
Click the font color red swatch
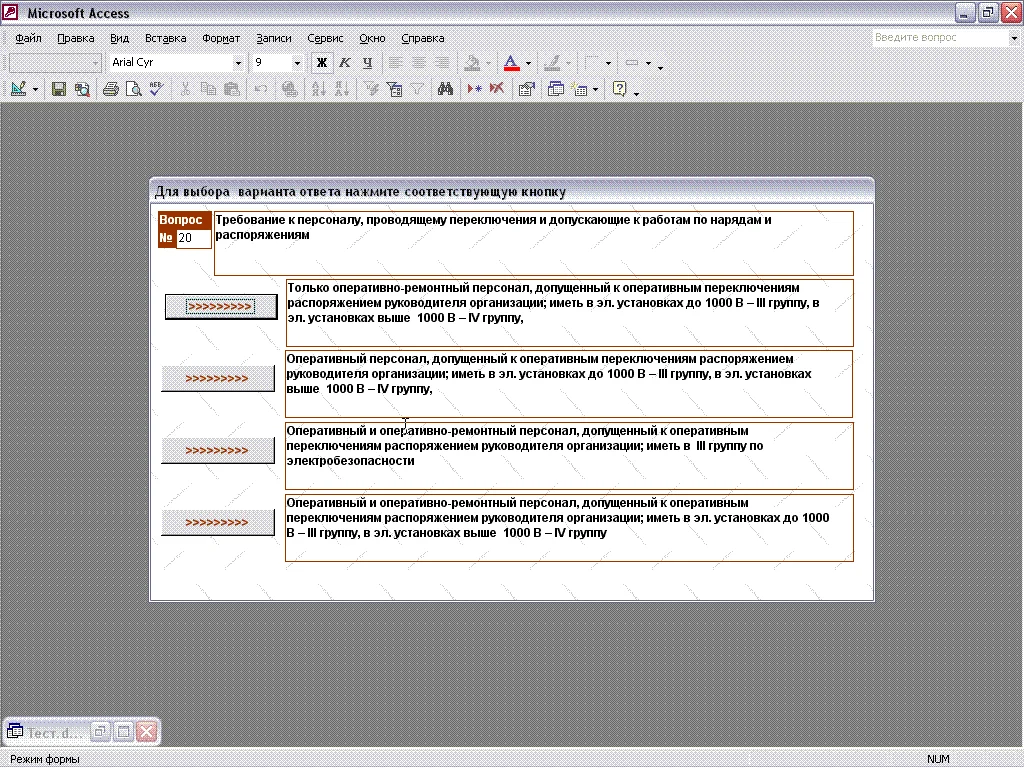pyautogui.click(x=511, y=63)
